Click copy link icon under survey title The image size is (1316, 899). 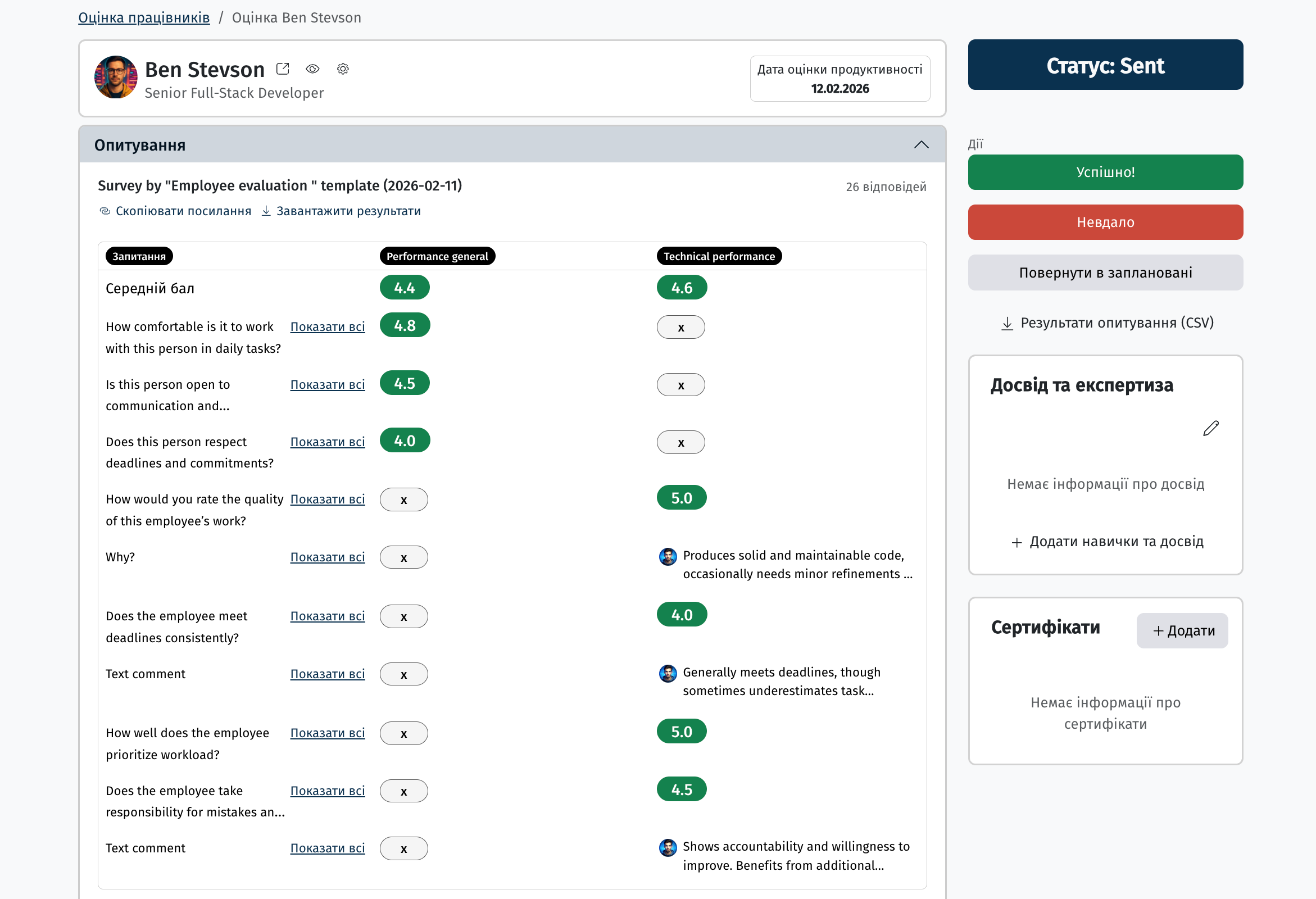point(105,211)
